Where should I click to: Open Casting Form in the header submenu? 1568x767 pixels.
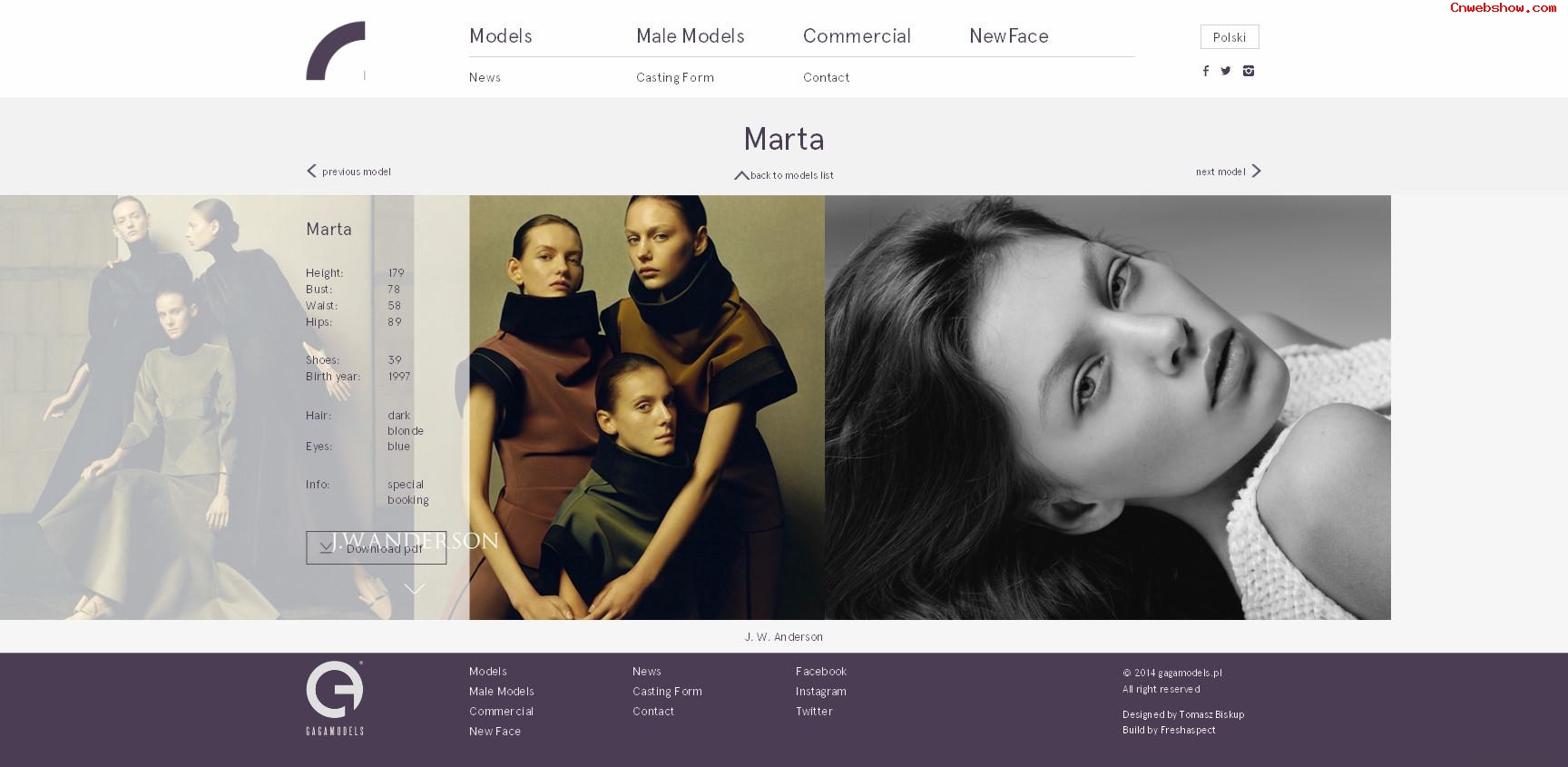(675, 77)
